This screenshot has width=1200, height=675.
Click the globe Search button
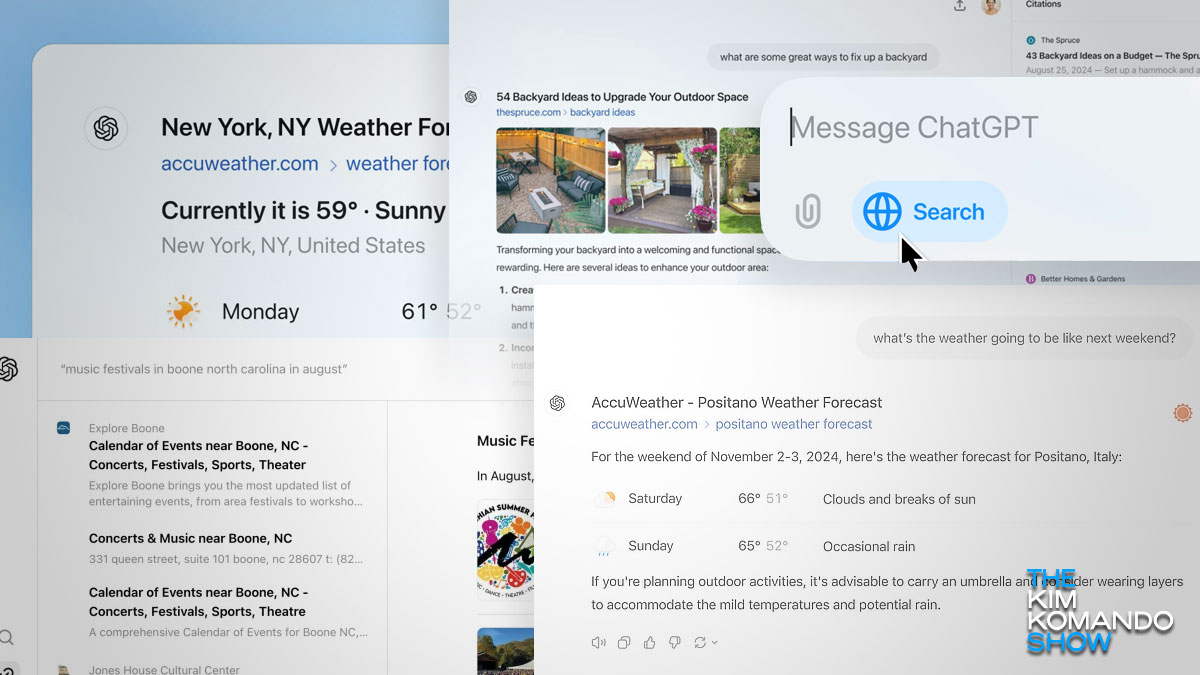929,212
